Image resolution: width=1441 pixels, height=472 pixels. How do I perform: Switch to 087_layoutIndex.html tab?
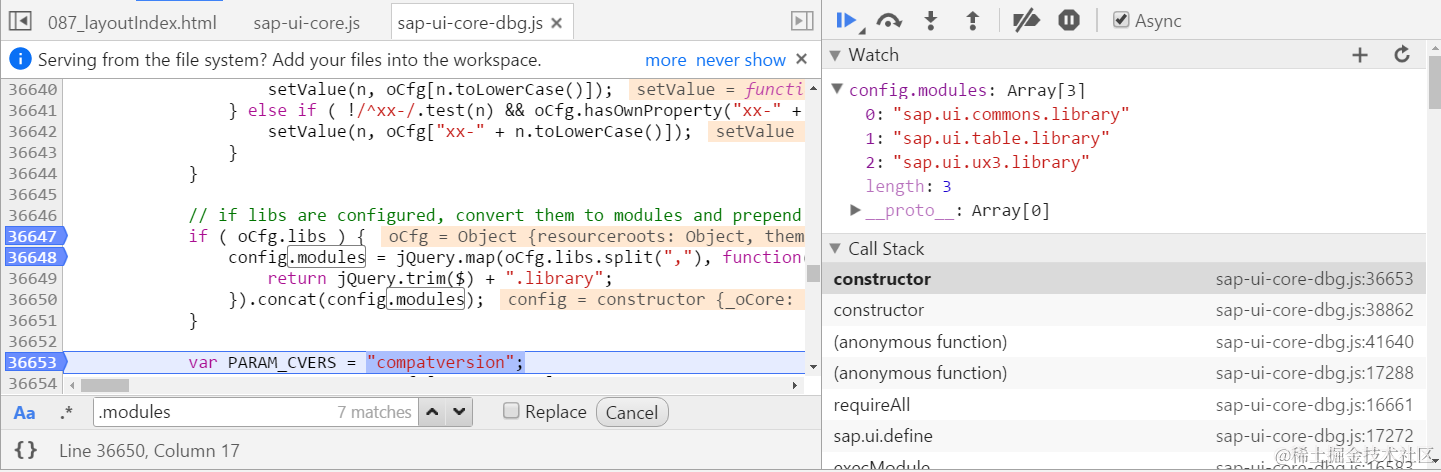coord(132,22)
